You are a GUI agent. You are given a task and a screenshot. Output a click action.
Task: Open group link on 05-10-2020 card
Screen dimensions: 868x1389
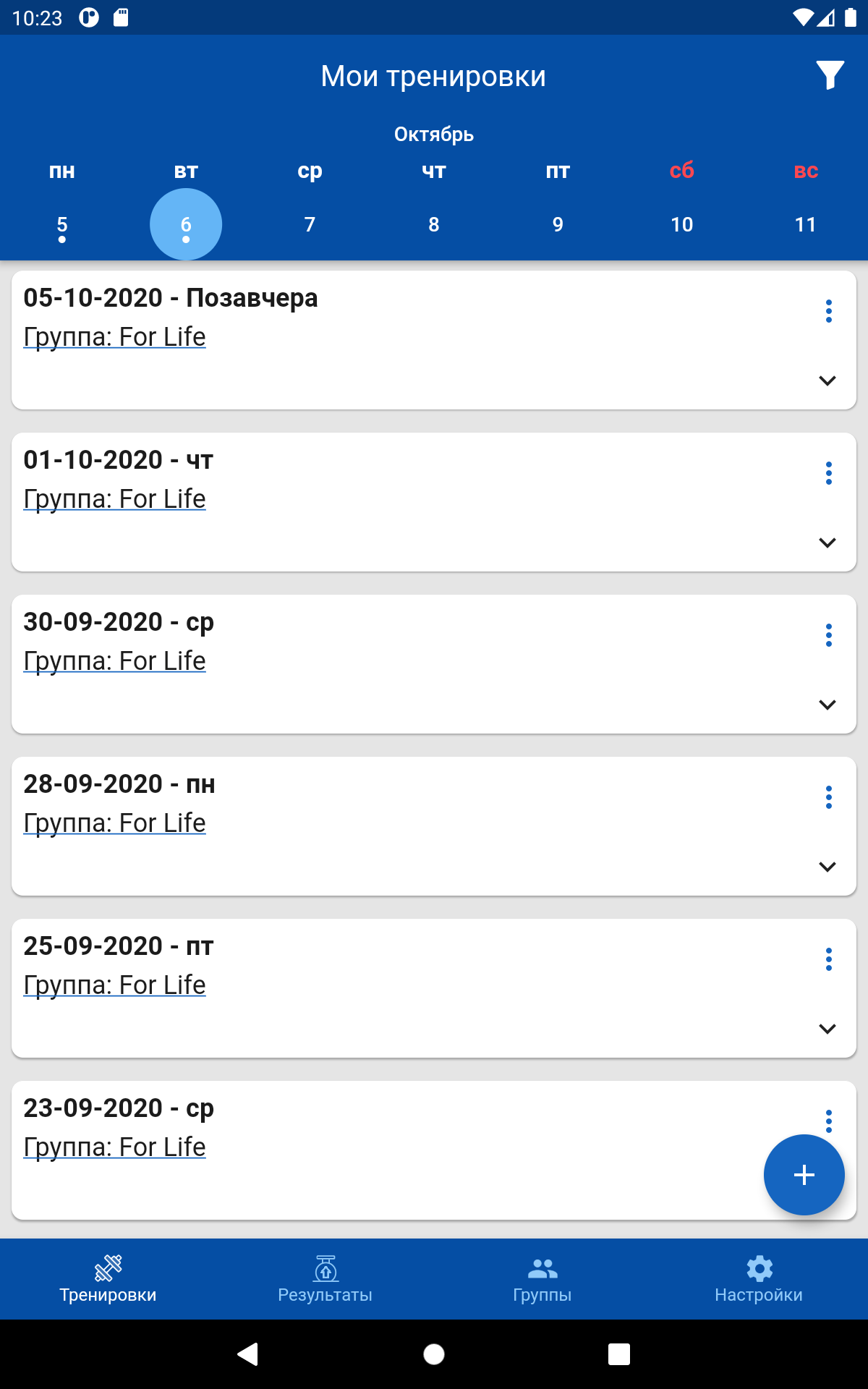click(114, 337)
